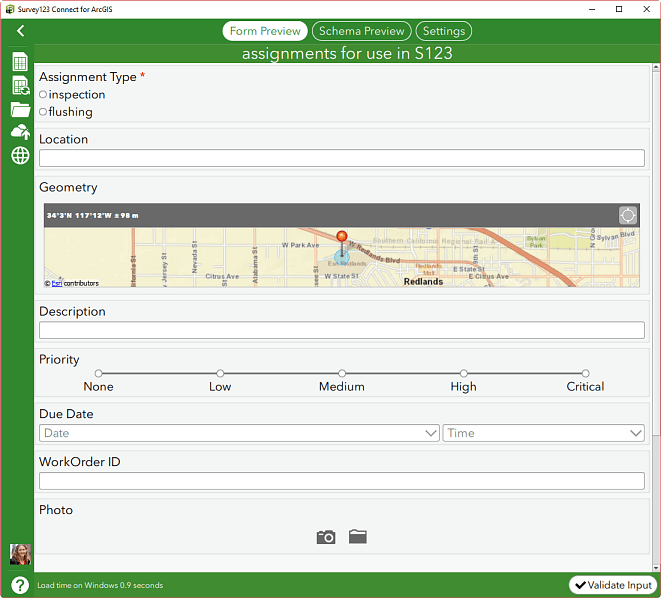661x598 pixels.
Task: Click the scrollbar up arrow
Action: click(x=656, y=67)
